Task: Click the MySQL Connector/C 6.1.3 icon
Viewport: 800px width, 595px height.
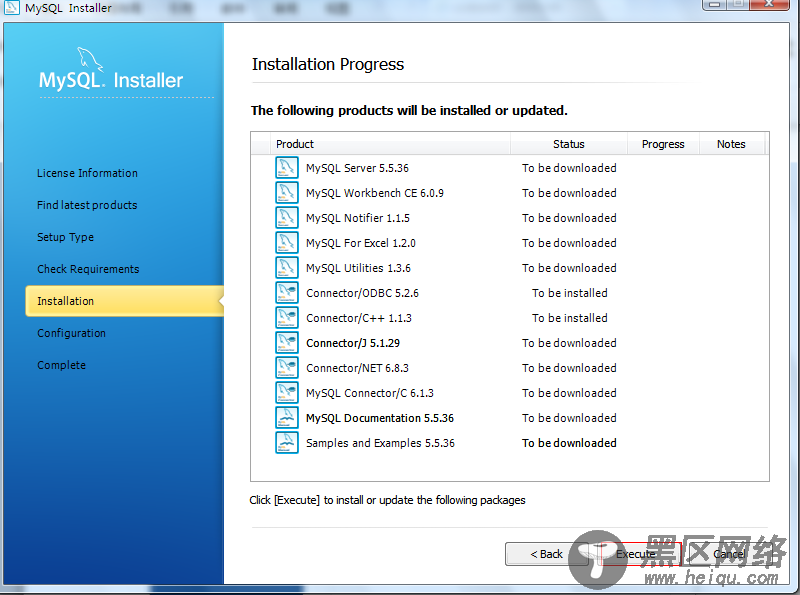Action: (287, 392)
